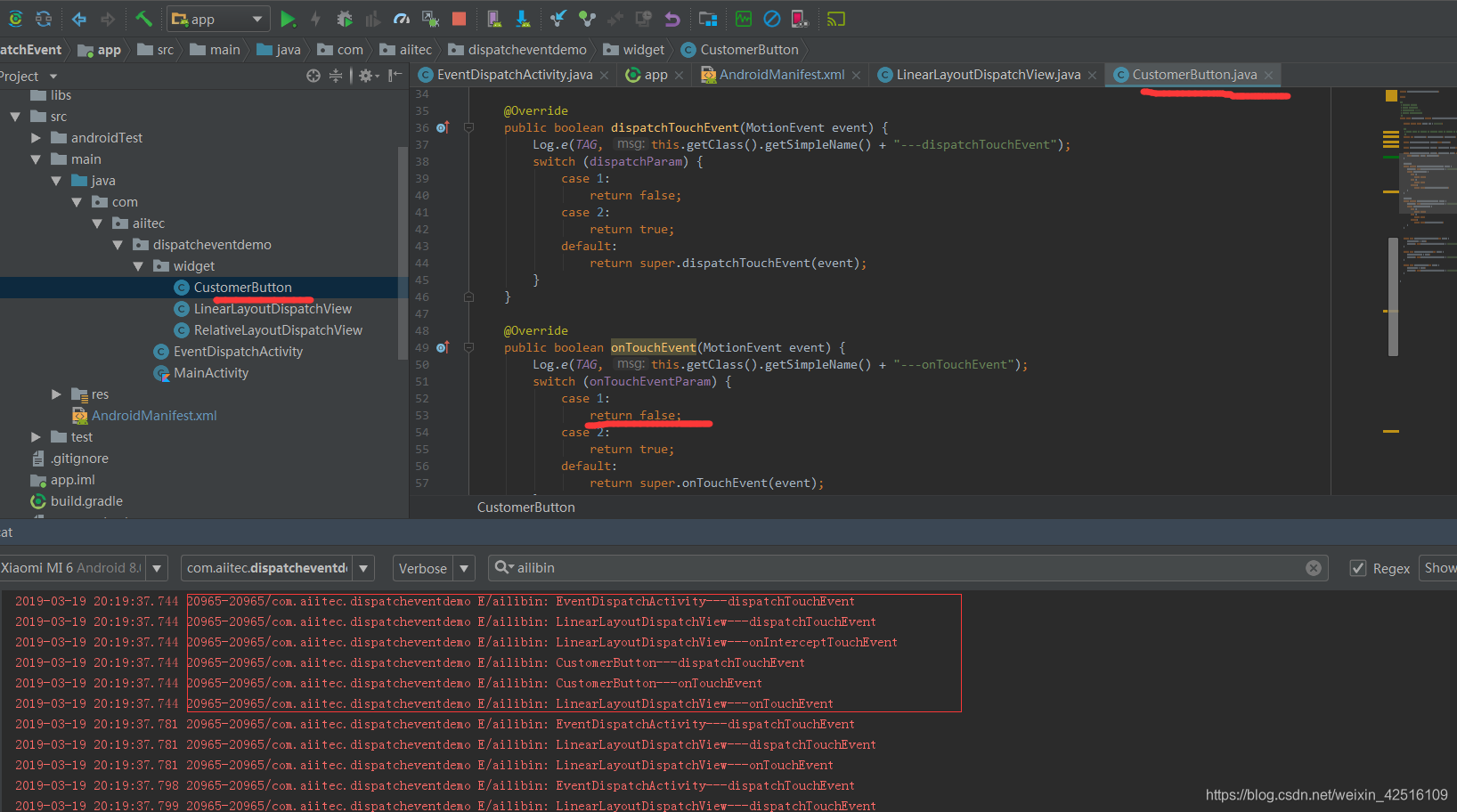Viewport: 1457px width, 812px height.
Task: Open Project panel settings gear
Action: click(x=368, y=77)
